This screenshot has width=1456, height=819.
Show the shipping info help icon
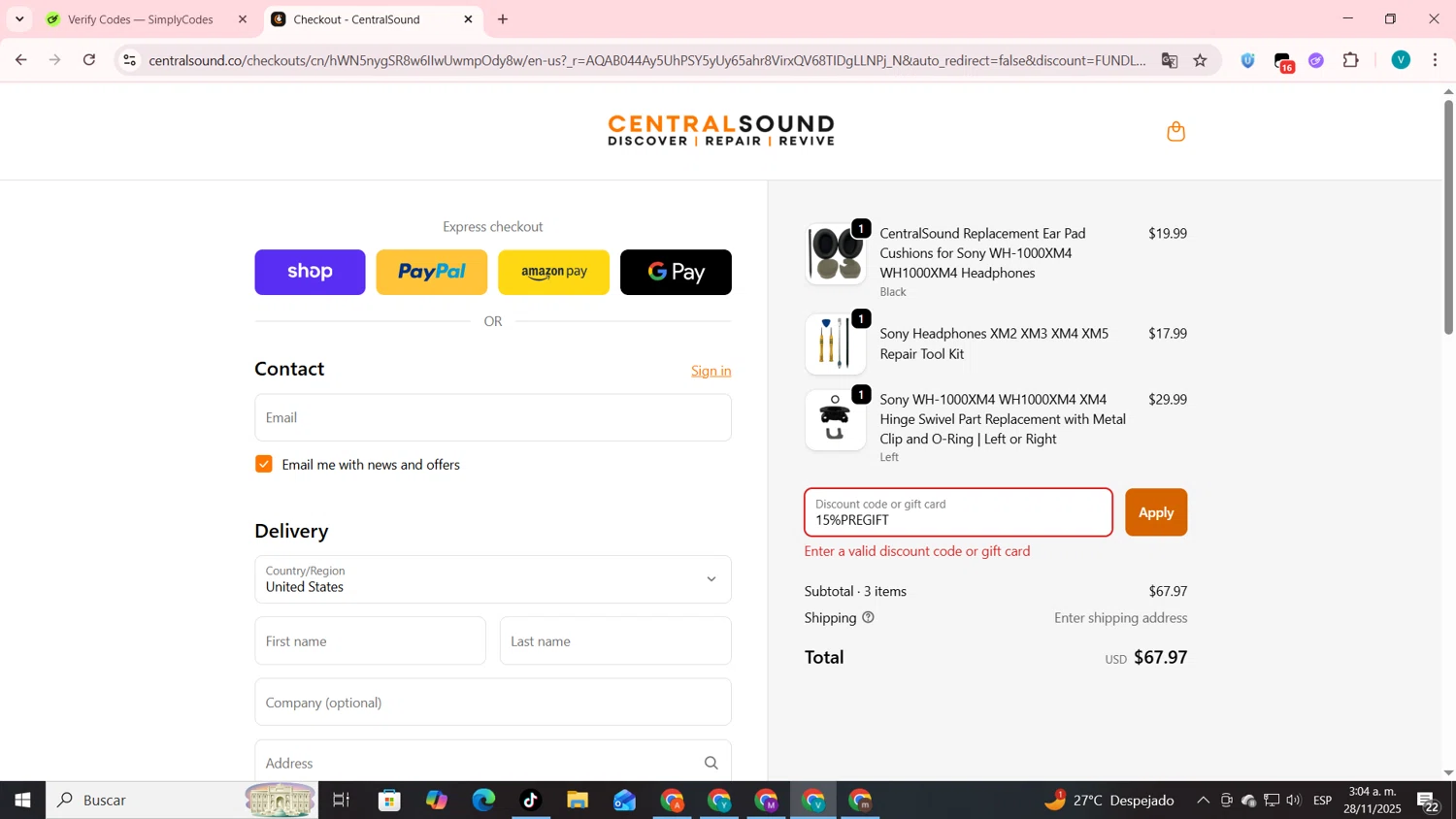click(868, 617)
